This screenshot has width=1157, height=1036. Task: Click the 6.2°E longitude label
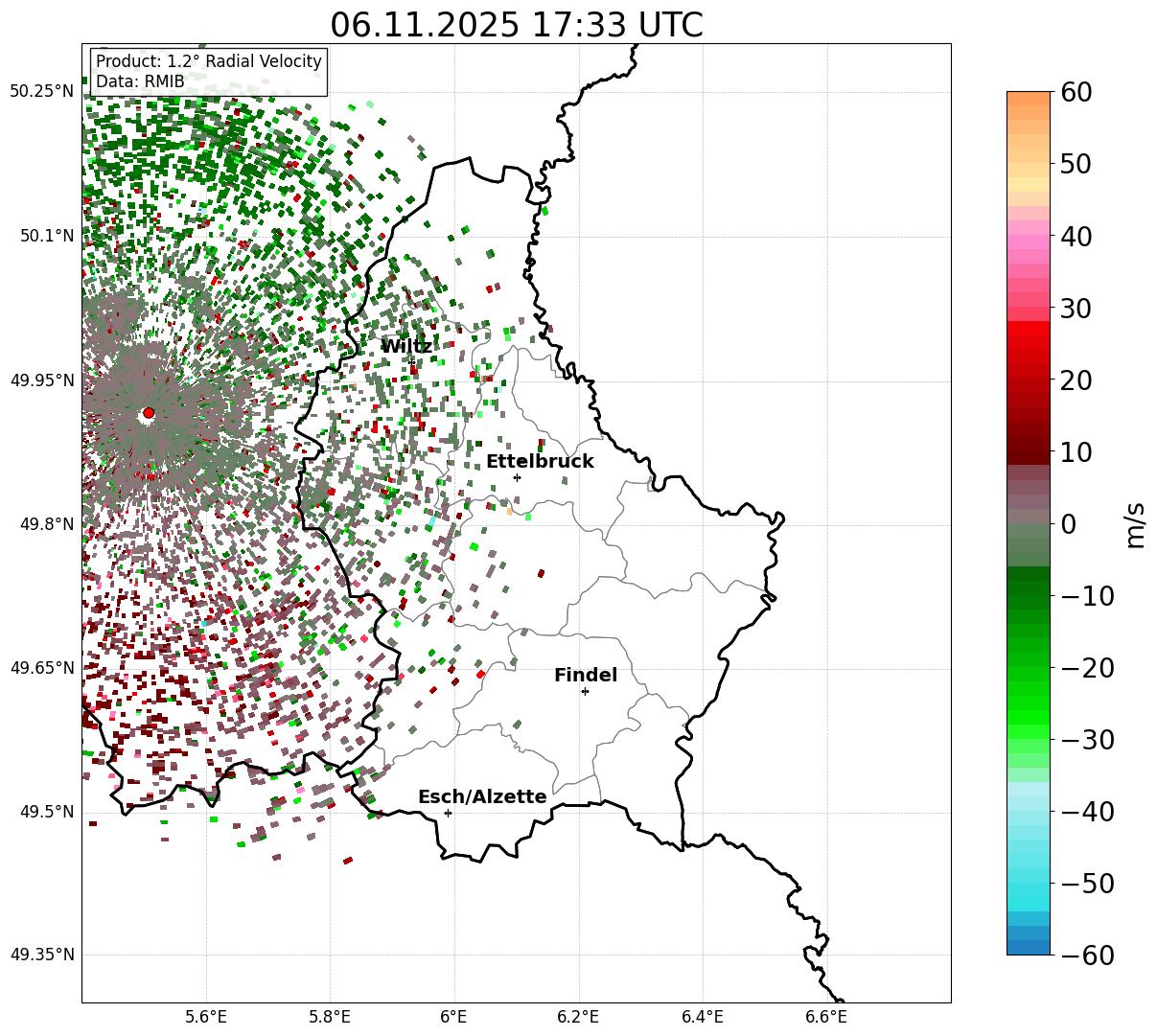[x=578, y=1017]
